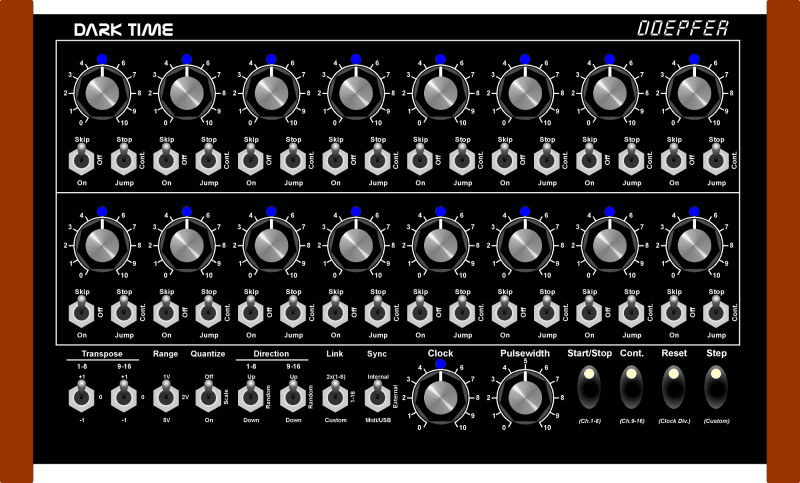Viewport: 800px width, 483px height.
Task: Toggle the Sync source switch
Action: (378, 396)
